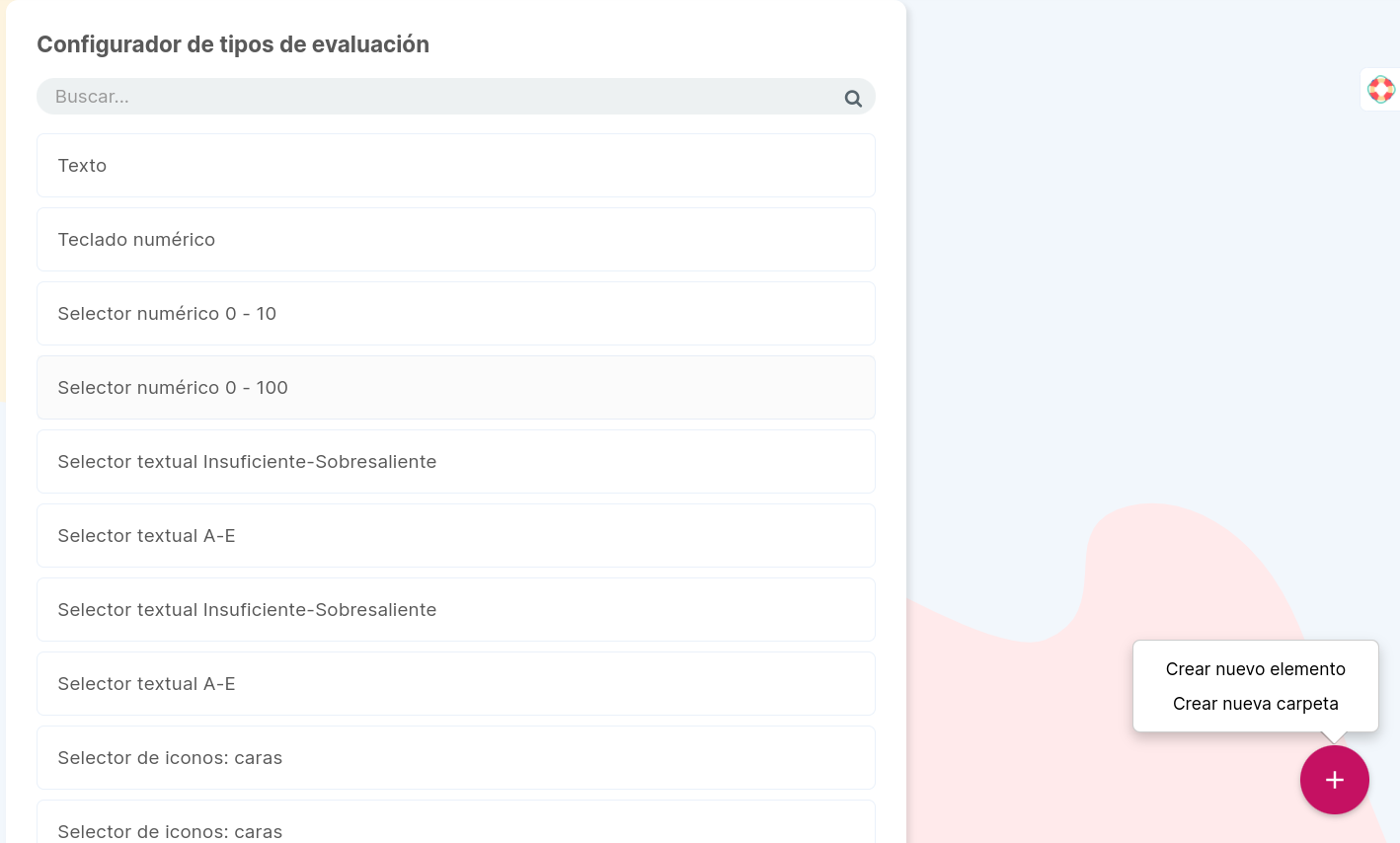The image size is (1400, 843).
Task: Focus the Buscar search field
Action: [x=456, y=97]
